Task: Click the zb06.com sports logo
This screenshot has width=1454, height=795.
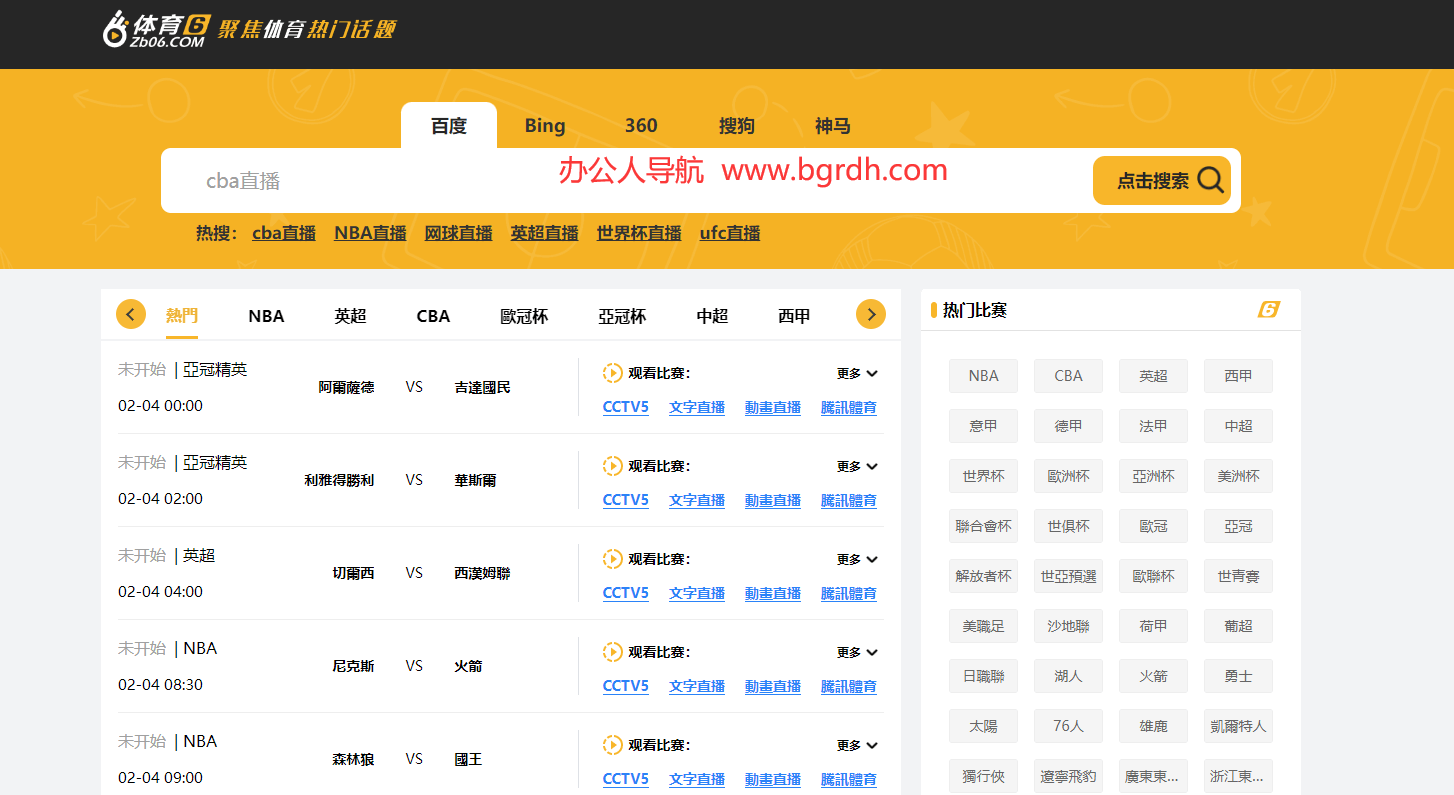Action: tap(155, 28)
